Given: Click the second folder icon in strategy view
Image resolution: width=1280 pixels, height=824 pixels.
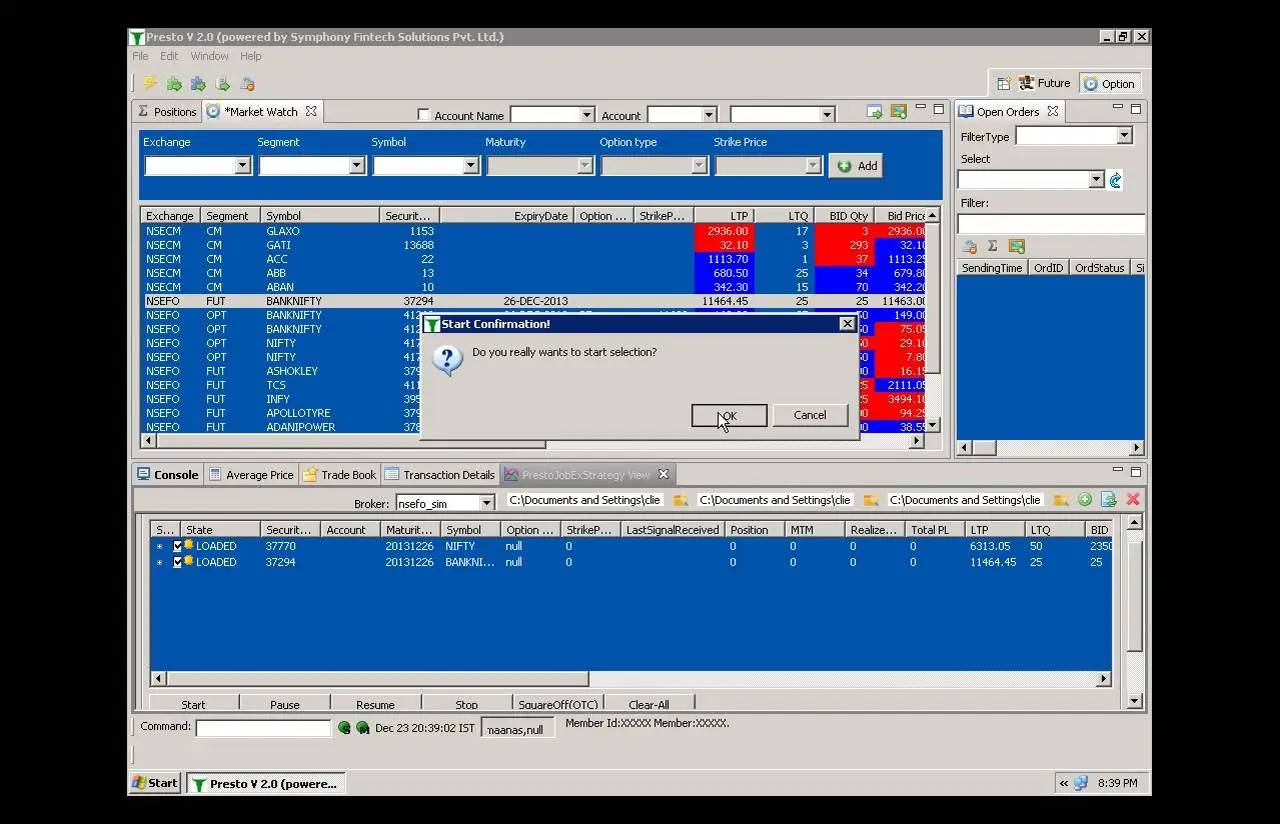Looking at the screenshot, I should click(871, 500).
